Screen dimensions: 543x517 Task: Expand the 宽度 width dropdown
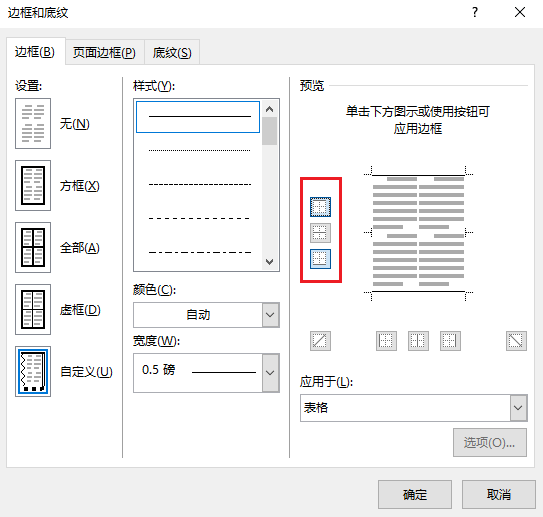coord(206,373)
